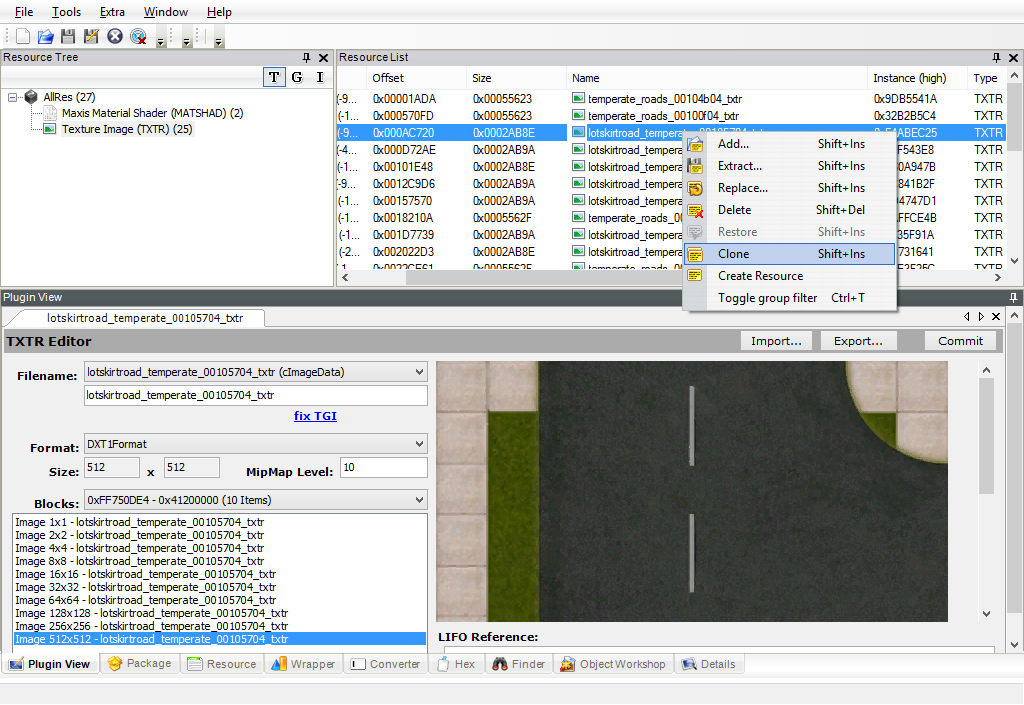Choose Add... from the context menu
The height and width of the screenshot is (705, 1024).
coord(790,144)
